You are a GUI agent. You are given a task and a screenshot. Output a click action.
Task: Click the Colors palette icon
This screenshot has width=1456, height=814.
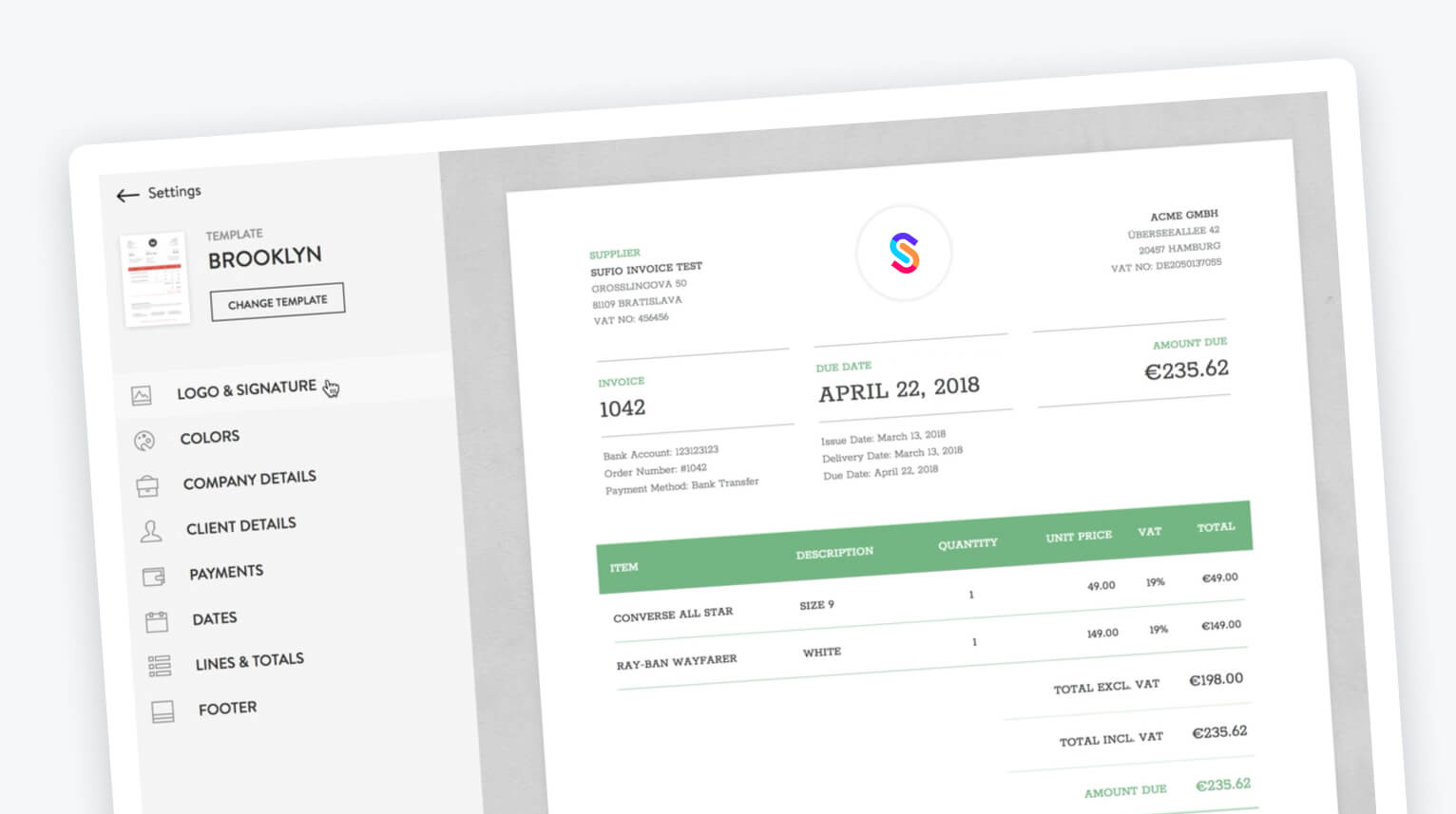pos(144,441)
